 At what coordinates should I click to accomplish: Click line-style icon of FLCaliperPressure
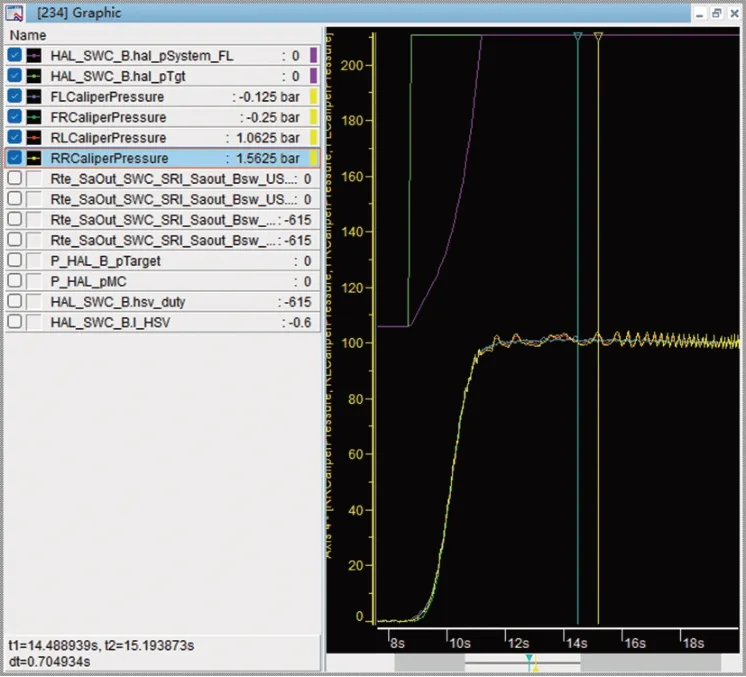click(34, 96)
